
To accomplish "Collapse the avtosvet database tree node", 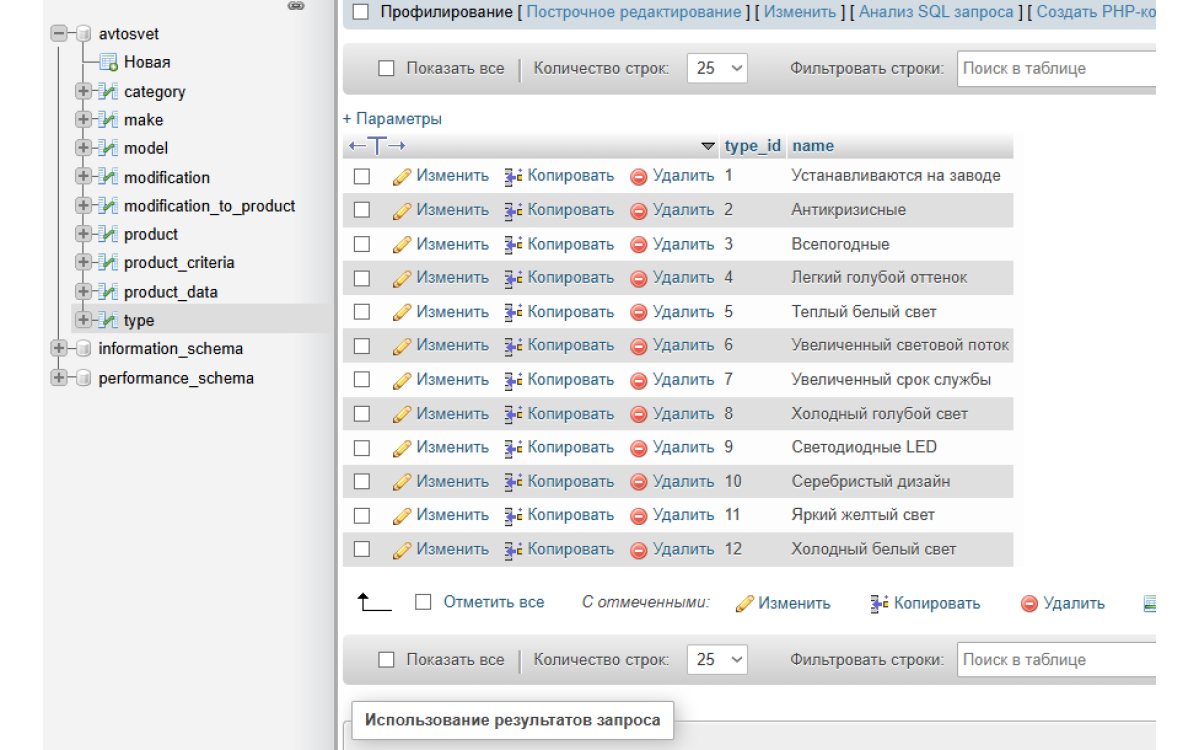I will [59, 34].
